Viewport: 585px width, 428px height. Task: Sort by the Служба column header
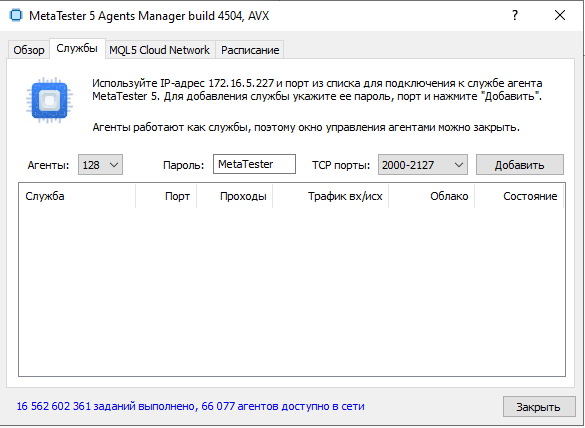(x=77, y=196)
